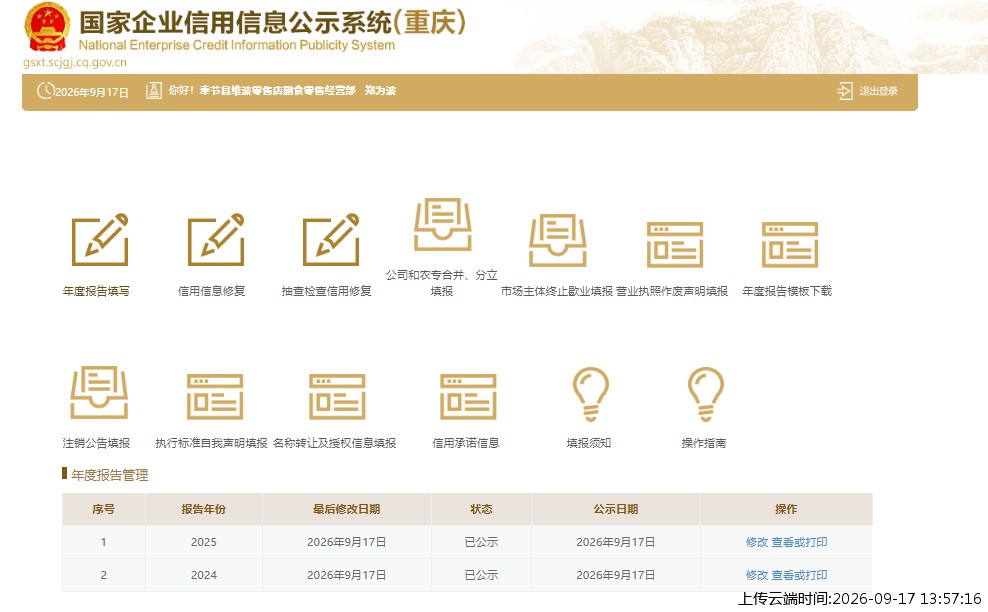Open 执行标准自我声明填报 form icon
The width and height of the screenshot is (988, 612).
[215, 396]
